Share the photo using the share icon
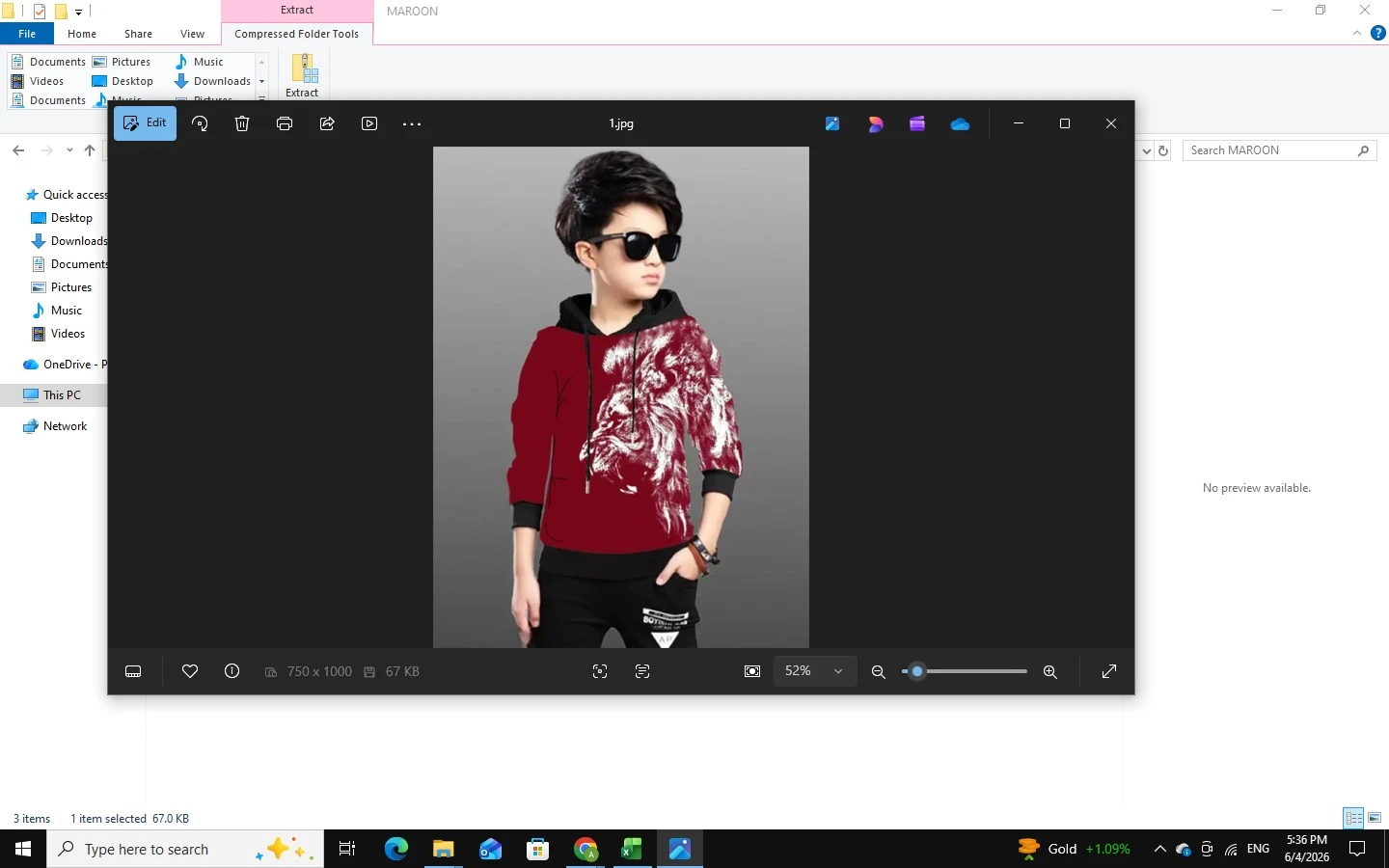This screenshot has width=1389, height=868. [327, 123]
